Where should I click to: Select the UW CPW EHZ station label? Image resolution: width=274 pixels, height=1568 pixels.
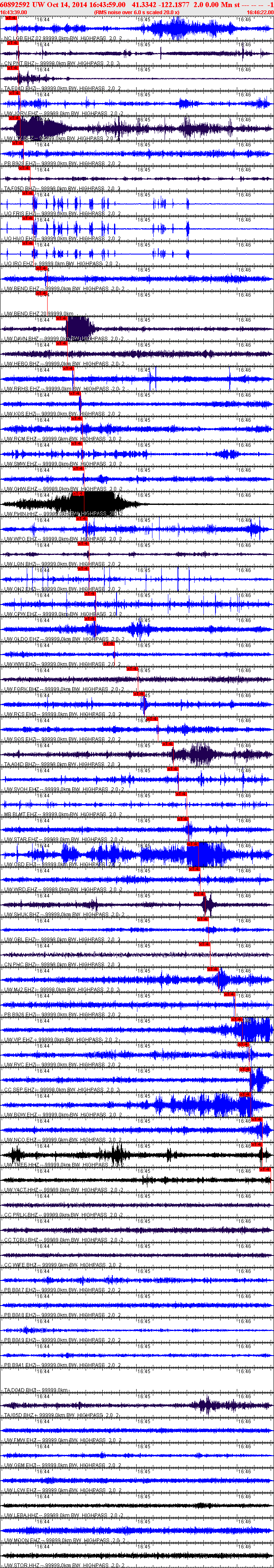click(63, 614)
